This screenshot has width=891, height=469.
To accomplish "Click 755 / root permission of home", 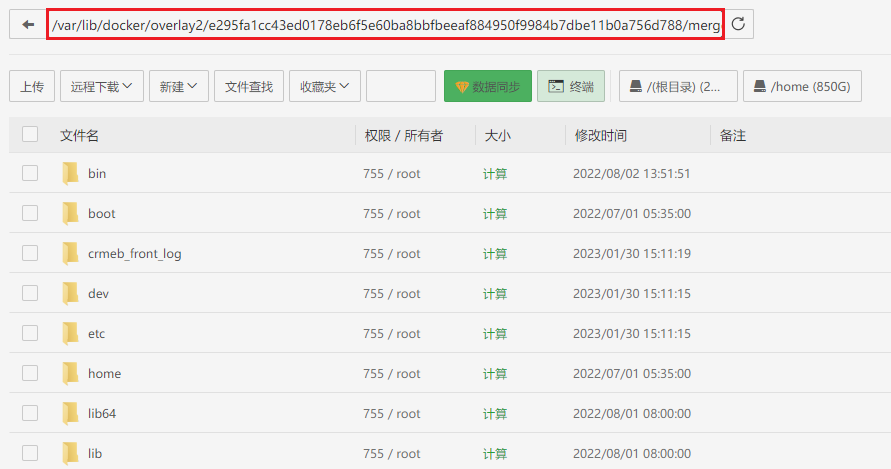I will (392, 373).
